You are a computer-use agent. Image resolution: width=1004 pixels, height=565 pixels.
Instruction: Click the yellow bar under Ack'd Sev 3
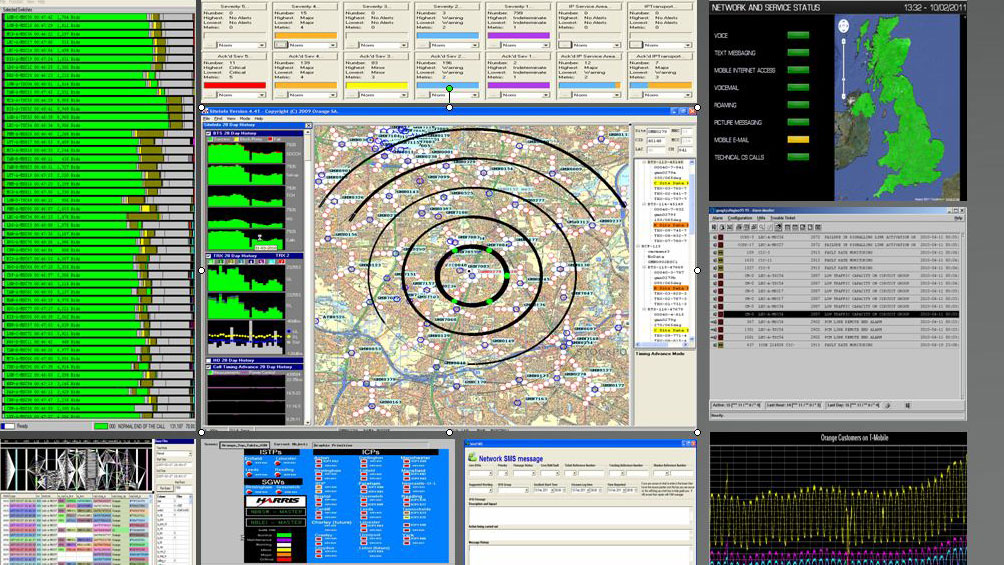[x=376, y=85]
